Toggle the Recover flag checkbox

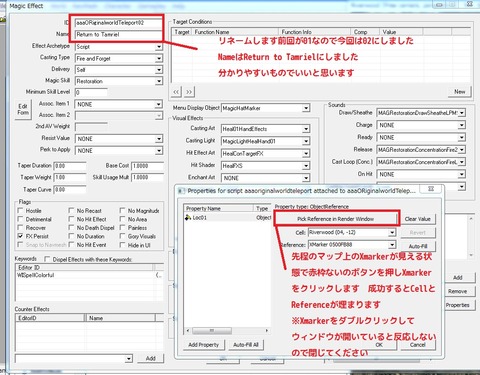[x=20, y=228]
